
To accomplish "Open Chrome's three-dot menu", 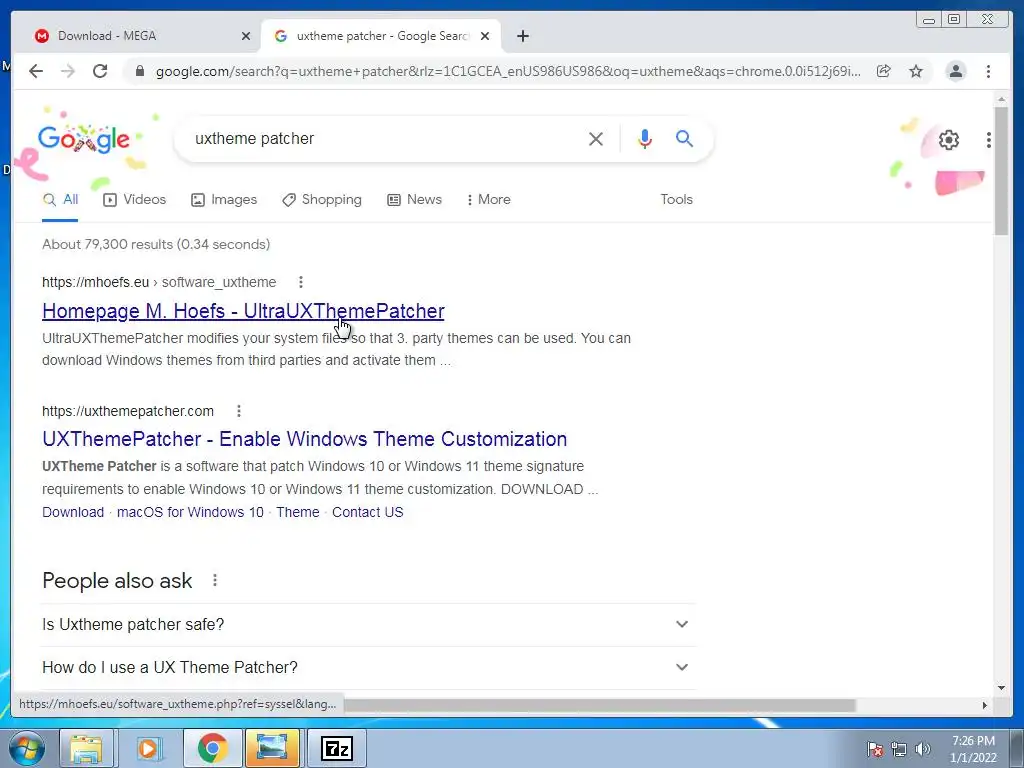I will [x=988, y=71].
